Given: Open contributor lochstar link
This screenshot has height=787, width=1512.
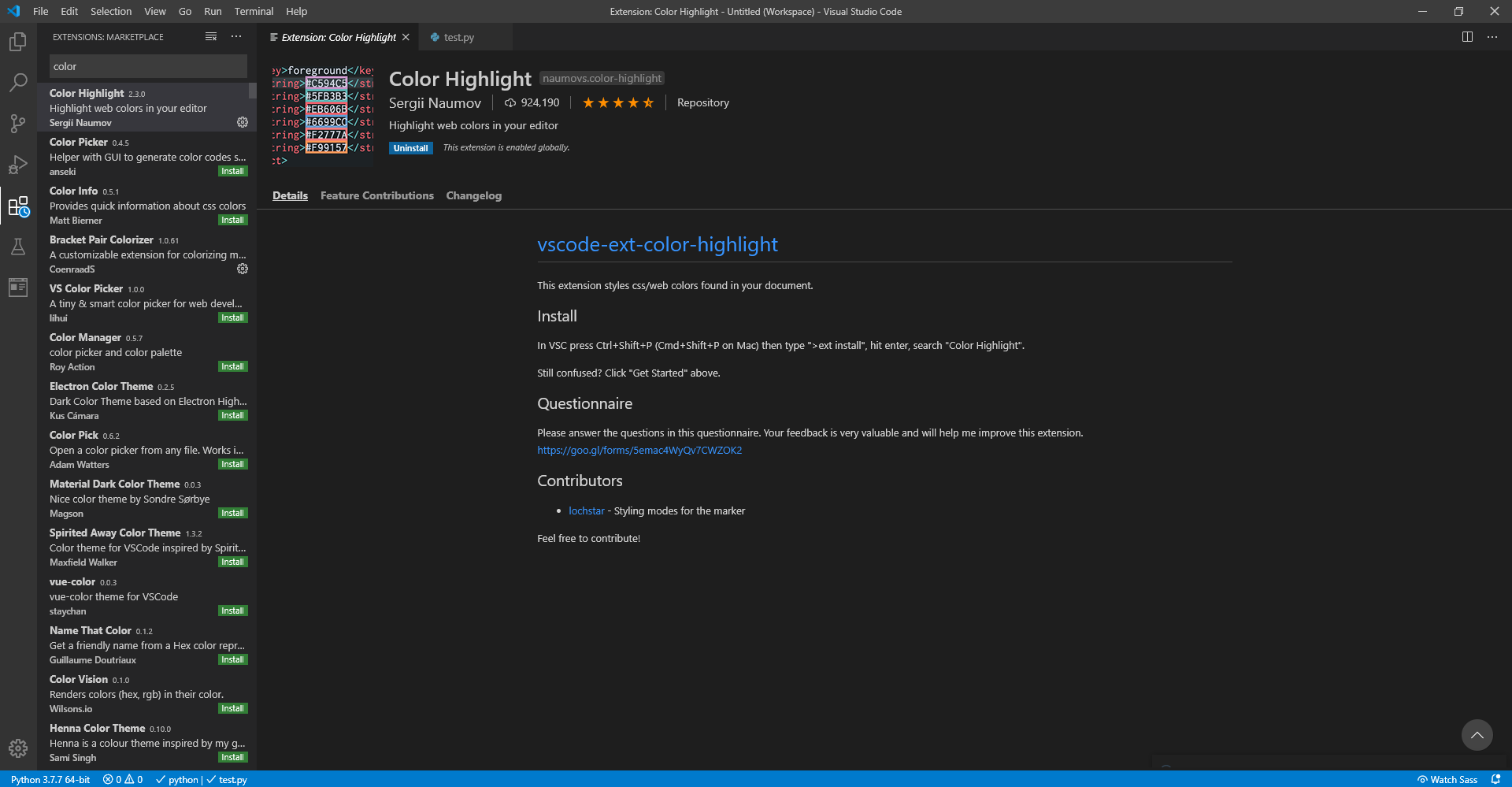Looking at the screenshot, I should click(x=587, y=510).
